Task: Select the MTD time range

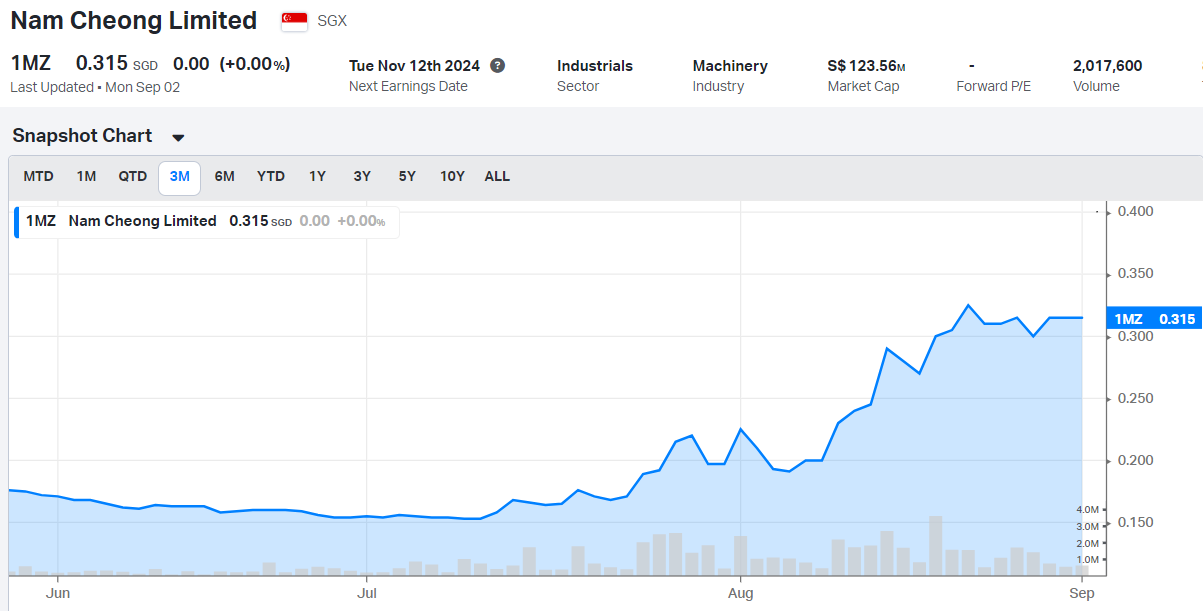Action: coord(39,177)
